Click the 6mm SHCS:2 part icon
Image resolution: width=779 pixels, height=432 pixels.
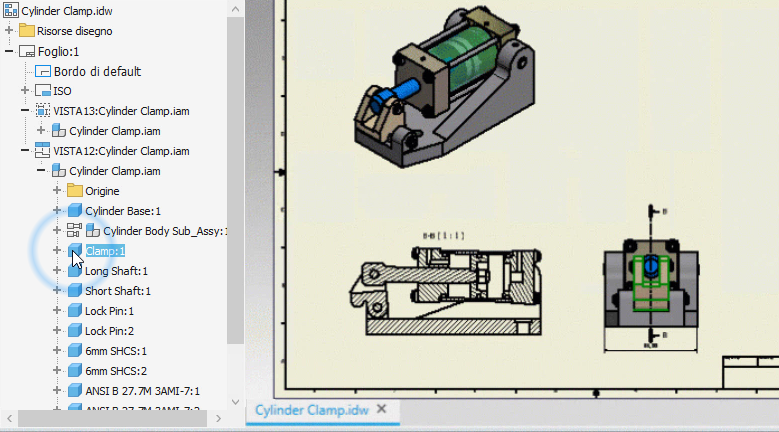tap(75, 370)
